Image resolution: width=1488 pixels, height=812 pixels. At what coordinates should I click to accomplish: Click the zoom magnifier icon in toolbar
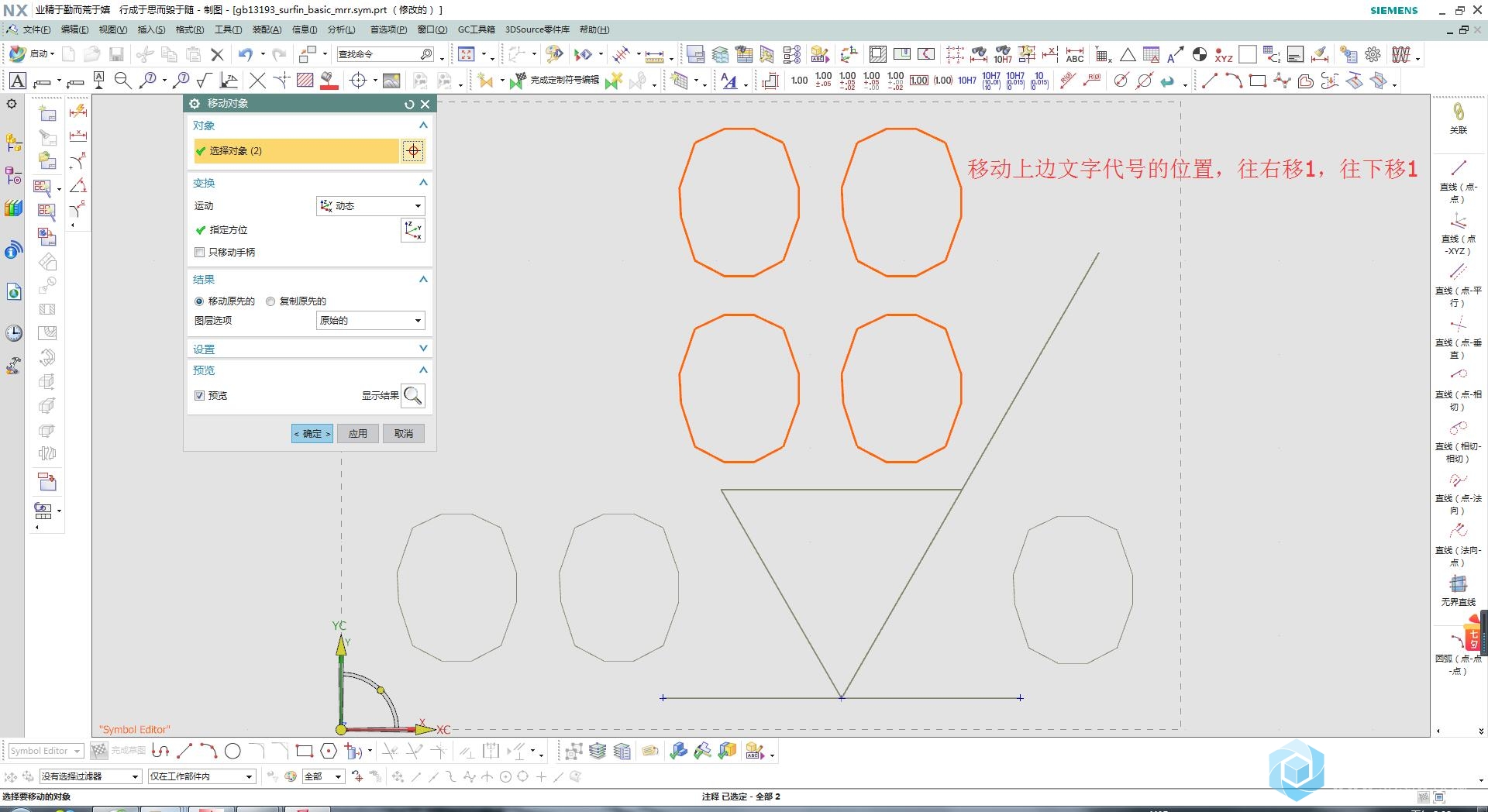(x=122, y=81)
